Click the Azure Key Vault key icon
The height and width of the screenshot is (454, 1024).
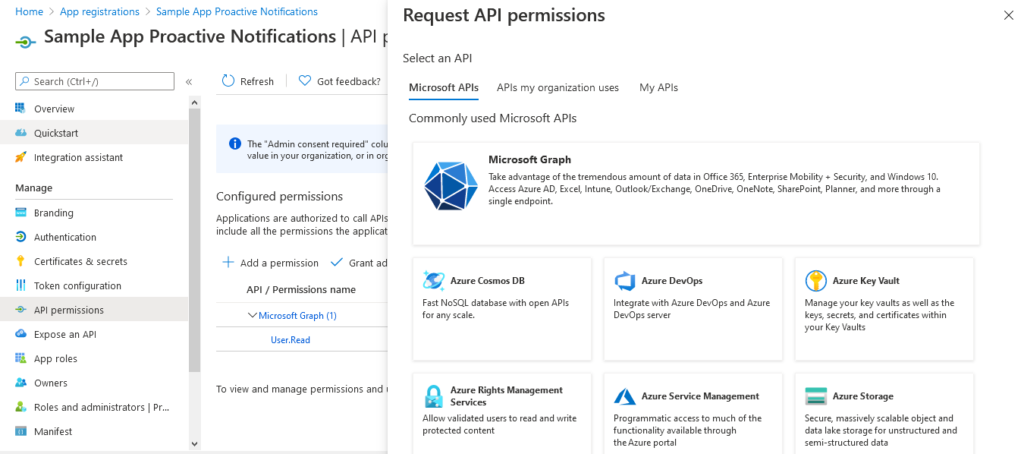point(816,281)
